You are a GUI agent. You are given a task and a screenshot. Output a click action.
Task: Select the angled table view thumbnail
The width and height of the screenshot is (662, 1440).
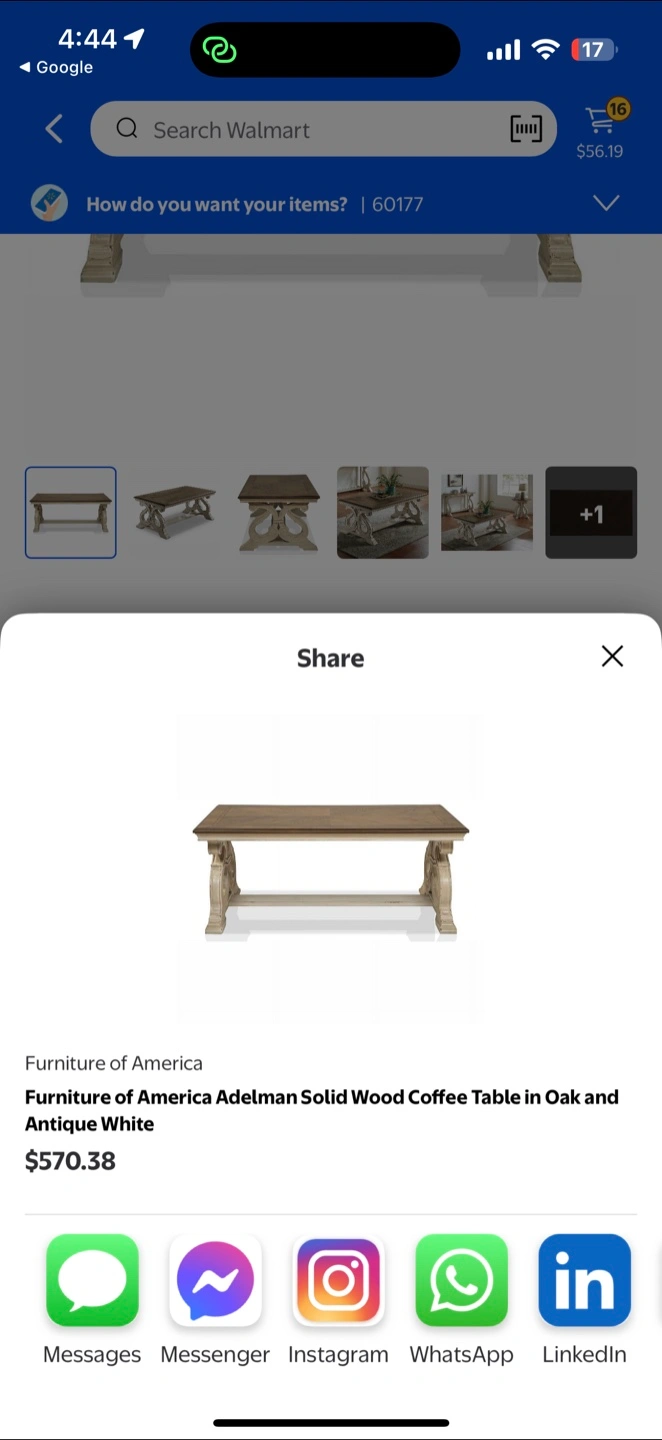[x=175, y=512]
